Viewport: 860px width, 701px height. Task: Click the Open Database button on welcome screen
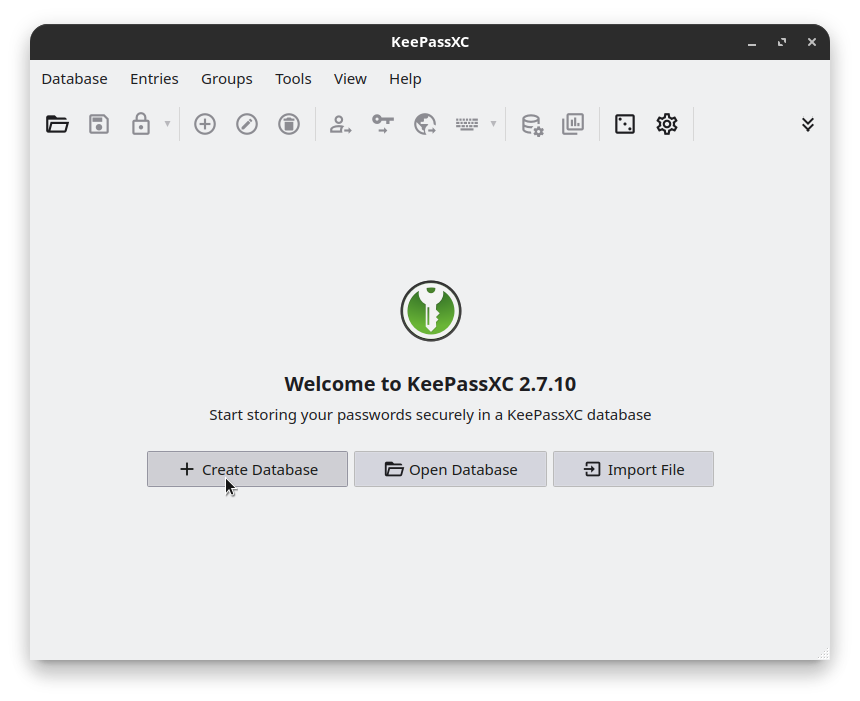(450, 469)
